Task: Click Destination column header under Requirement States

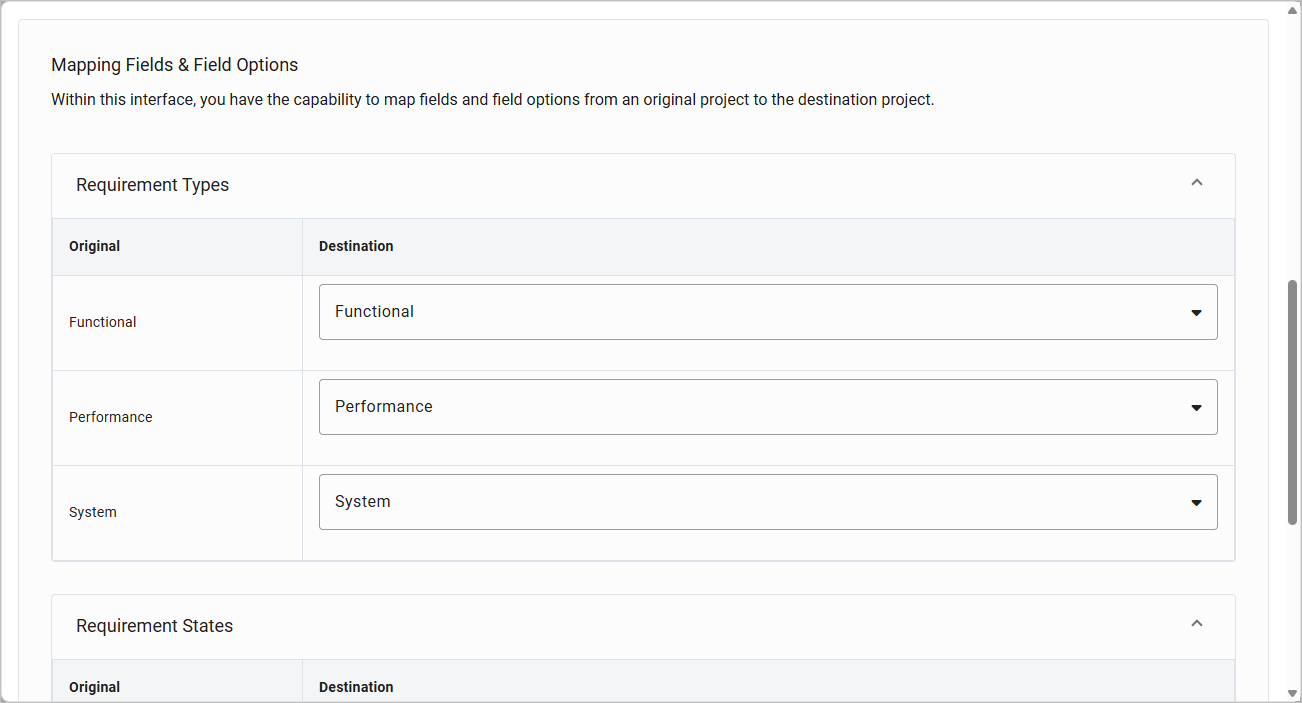Action: tap(356, 687)
